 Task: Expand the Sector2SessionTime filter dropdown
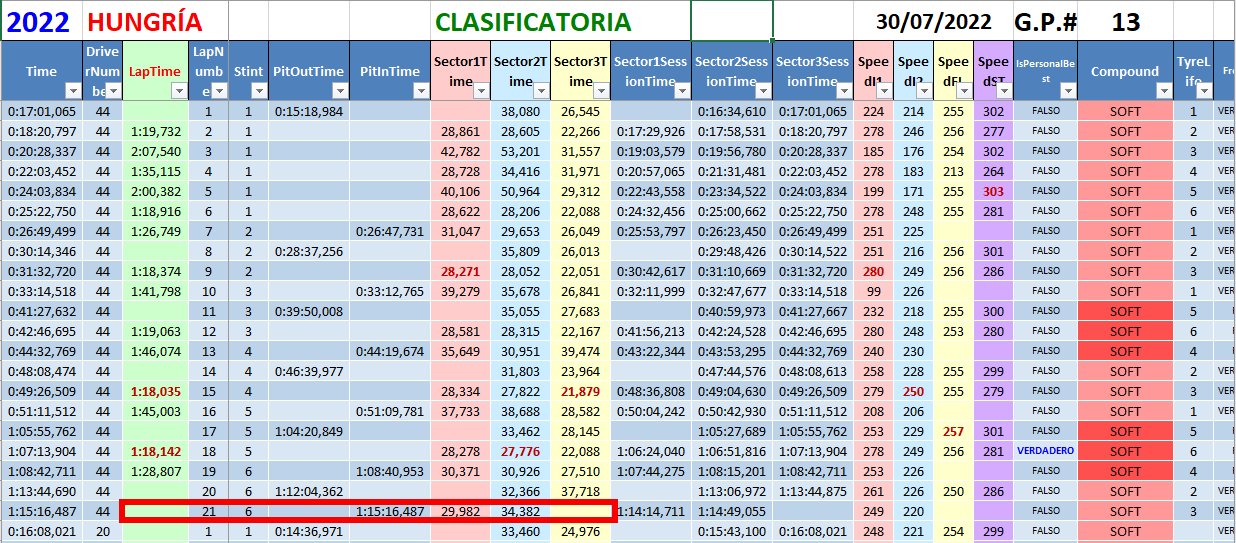(x=764, y=91)
